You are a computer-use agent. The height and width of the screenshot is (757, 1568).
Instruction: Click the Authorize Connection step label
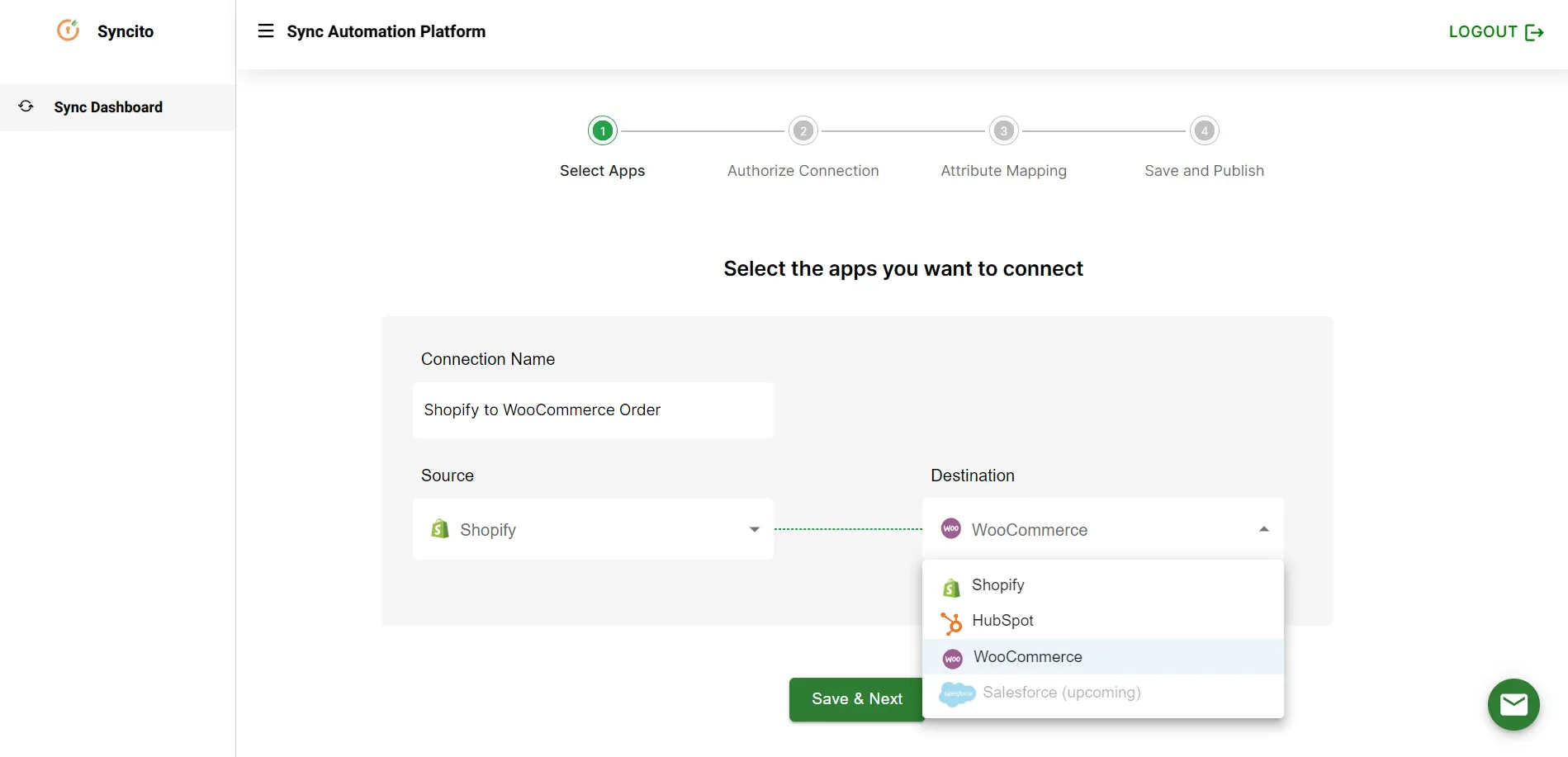[x=803, y=171]
